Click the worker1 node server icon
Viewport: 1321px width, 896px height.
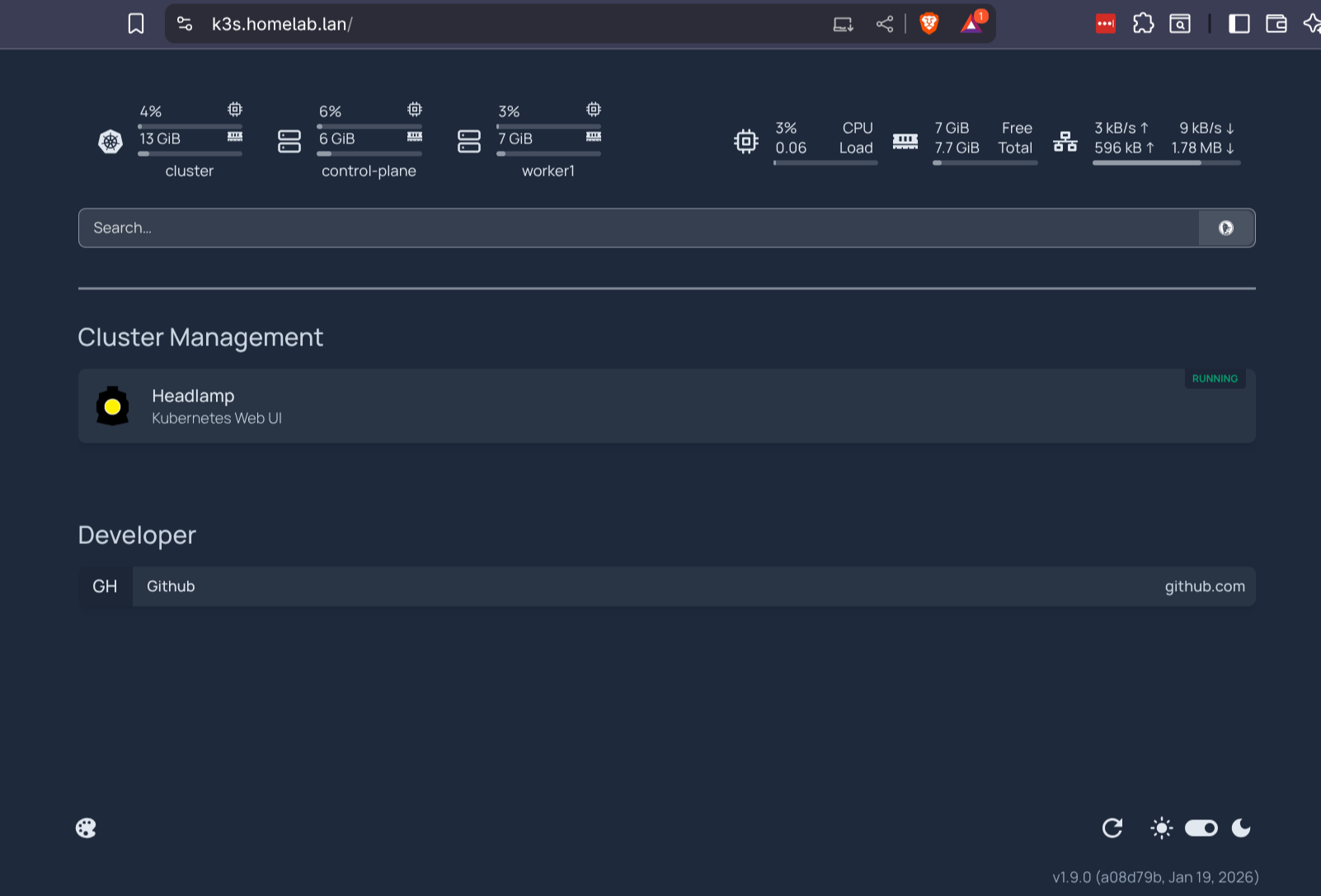pyautogui.click(x=469, y=142)
